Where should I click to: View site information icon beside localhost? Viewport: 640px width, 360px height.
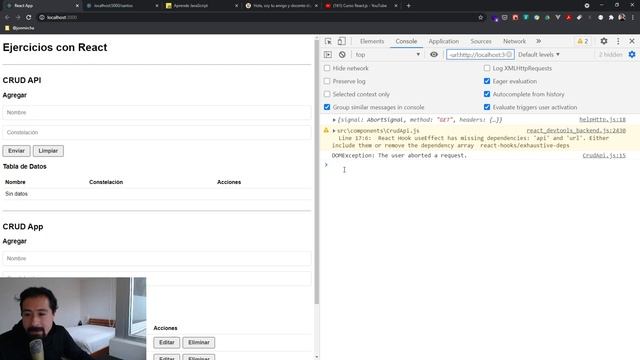tap(42, 18)
